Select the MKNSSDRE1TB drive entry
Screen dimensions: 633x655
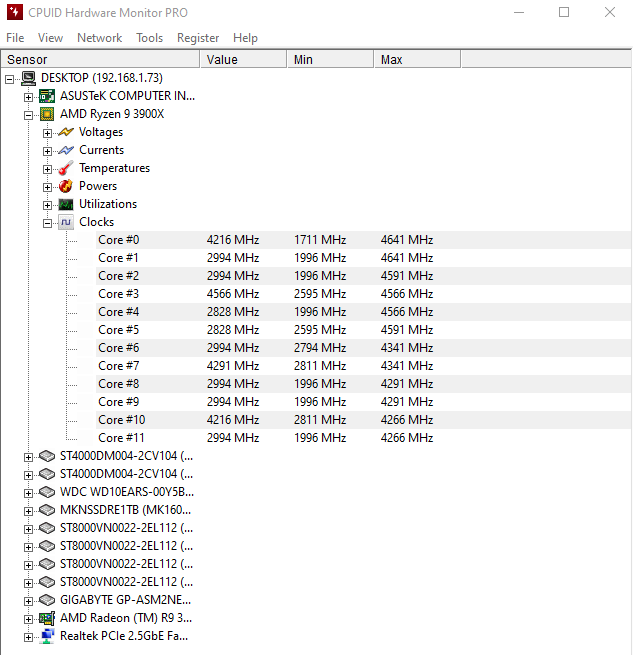pos(125,510)
